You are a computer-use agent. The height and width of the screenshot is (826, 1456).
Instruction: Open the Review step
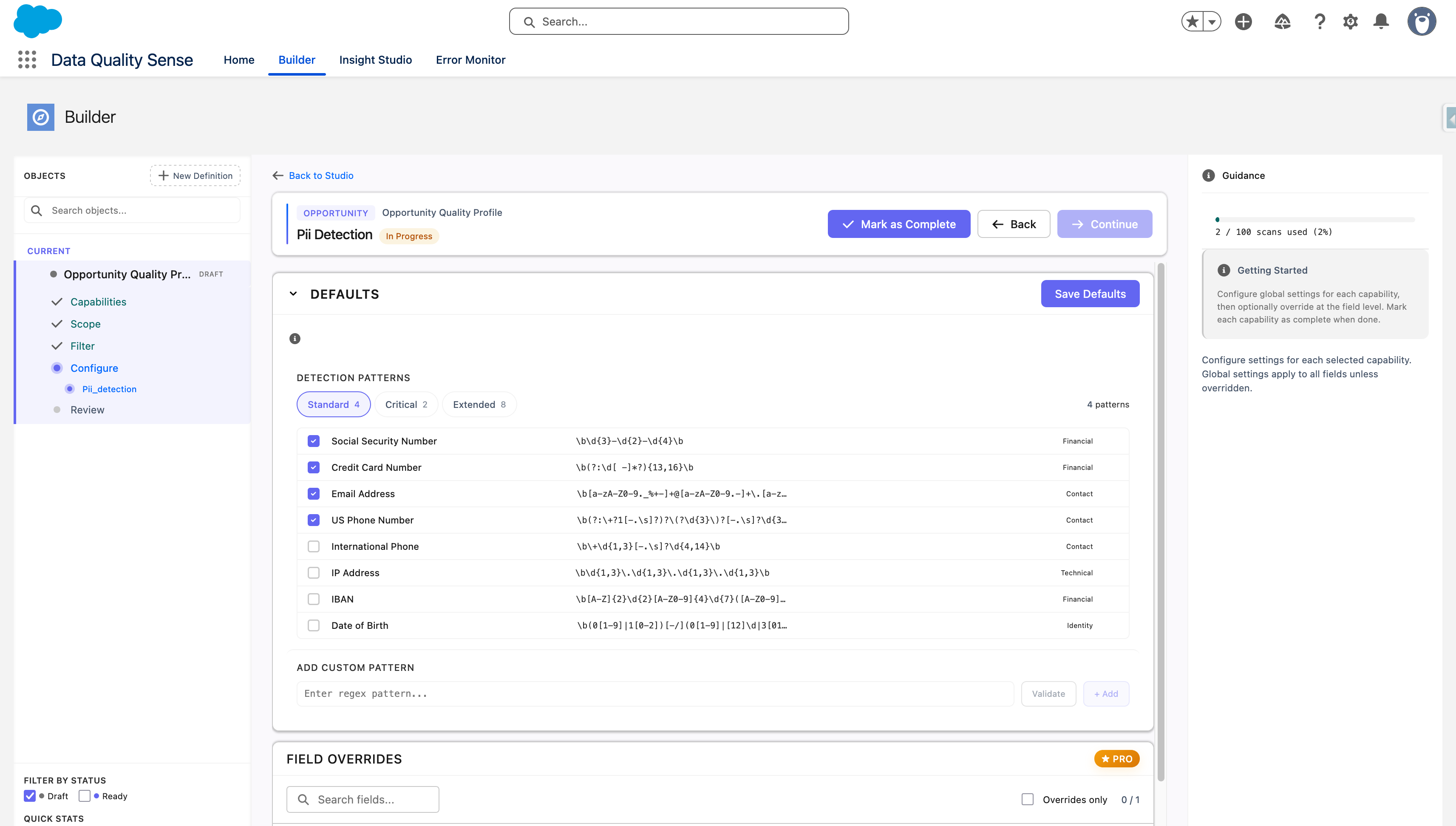(x=88, y=410)
